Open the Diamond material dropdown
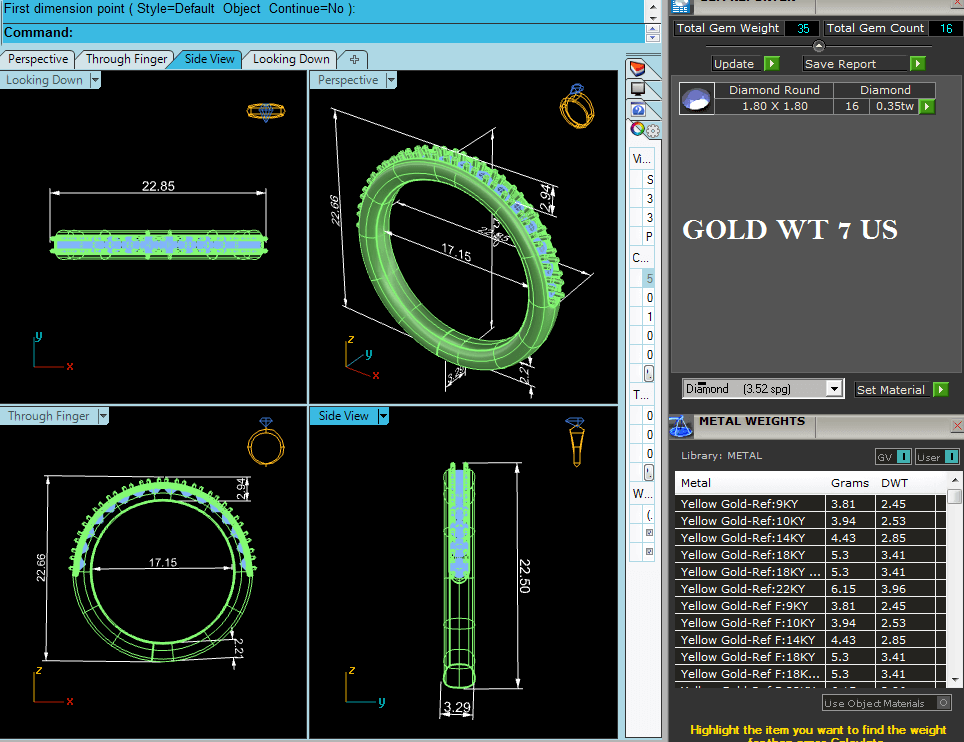964x742 pixels. (834, 389)
